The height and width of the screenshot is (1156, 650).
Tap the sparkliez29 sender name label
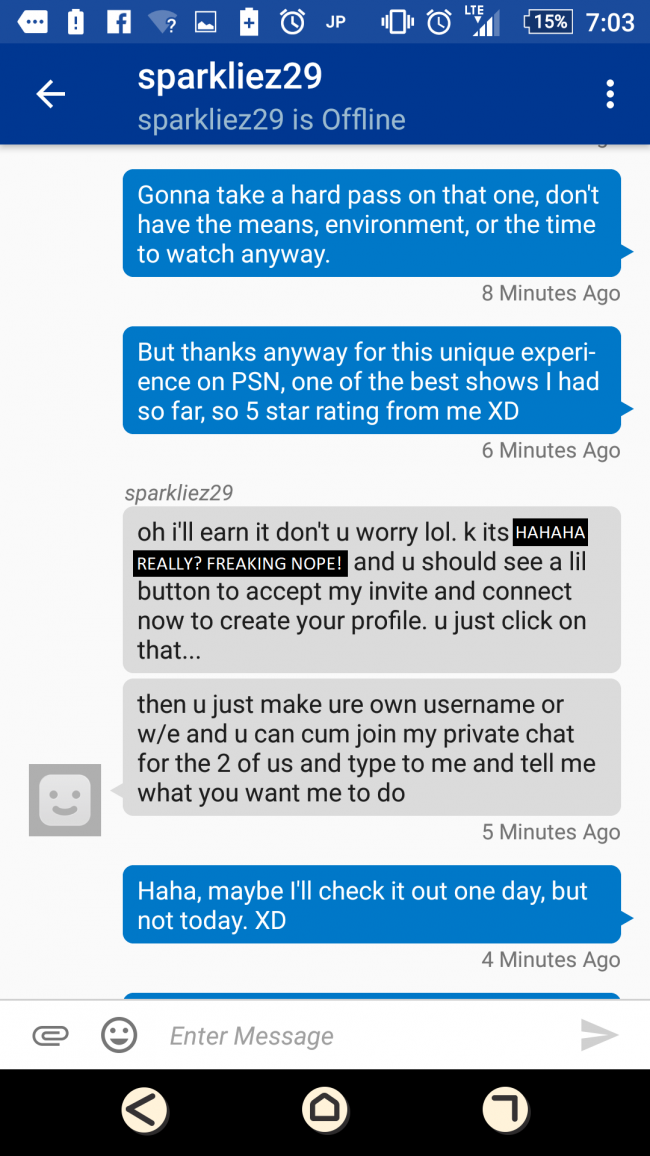point(179,492)
